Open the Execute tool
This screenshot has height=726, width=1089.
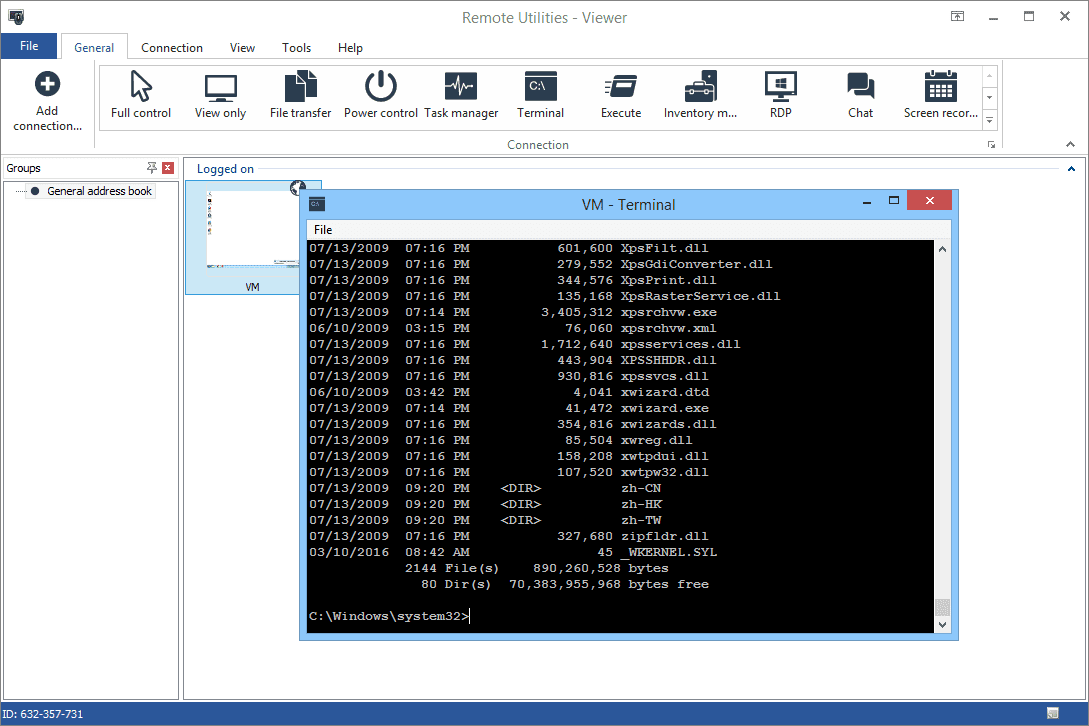click(x=620, y=88)
